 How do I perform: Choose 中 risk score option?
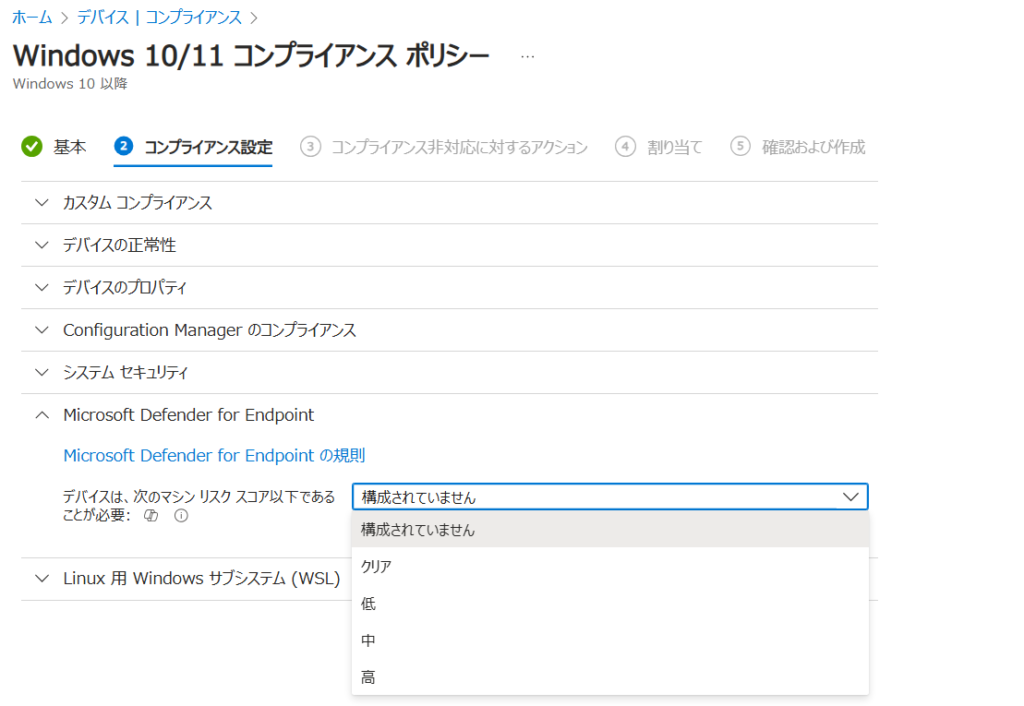tap(610, 641)
